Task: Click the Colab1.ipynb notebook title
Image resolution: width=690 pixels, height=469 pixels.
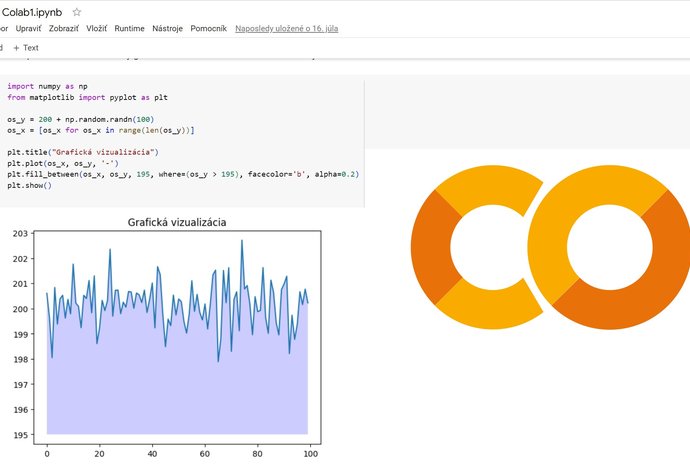Action: pos(32,11)
